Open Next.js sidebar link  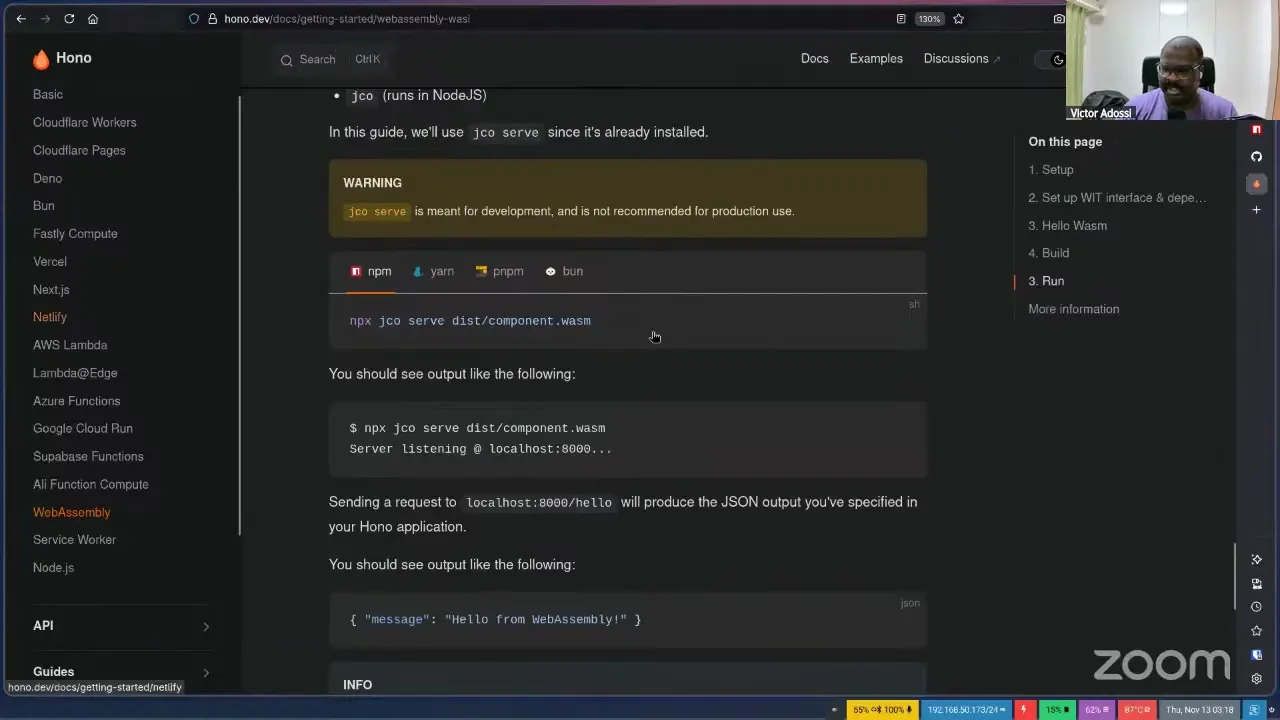pos(51,290)
